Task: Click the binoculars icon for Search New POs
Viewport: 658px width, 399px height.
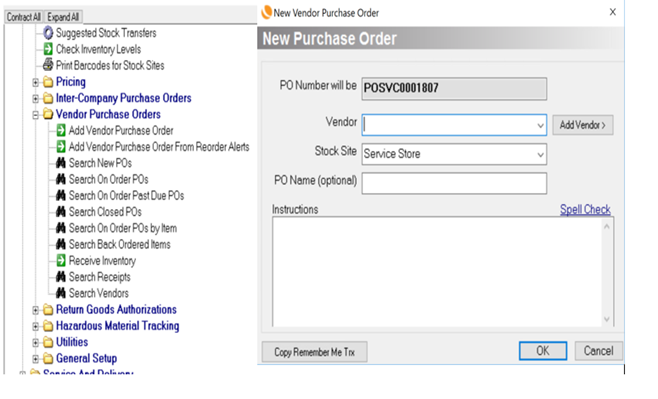Action: pyautogui.click(x=61, y=163)
